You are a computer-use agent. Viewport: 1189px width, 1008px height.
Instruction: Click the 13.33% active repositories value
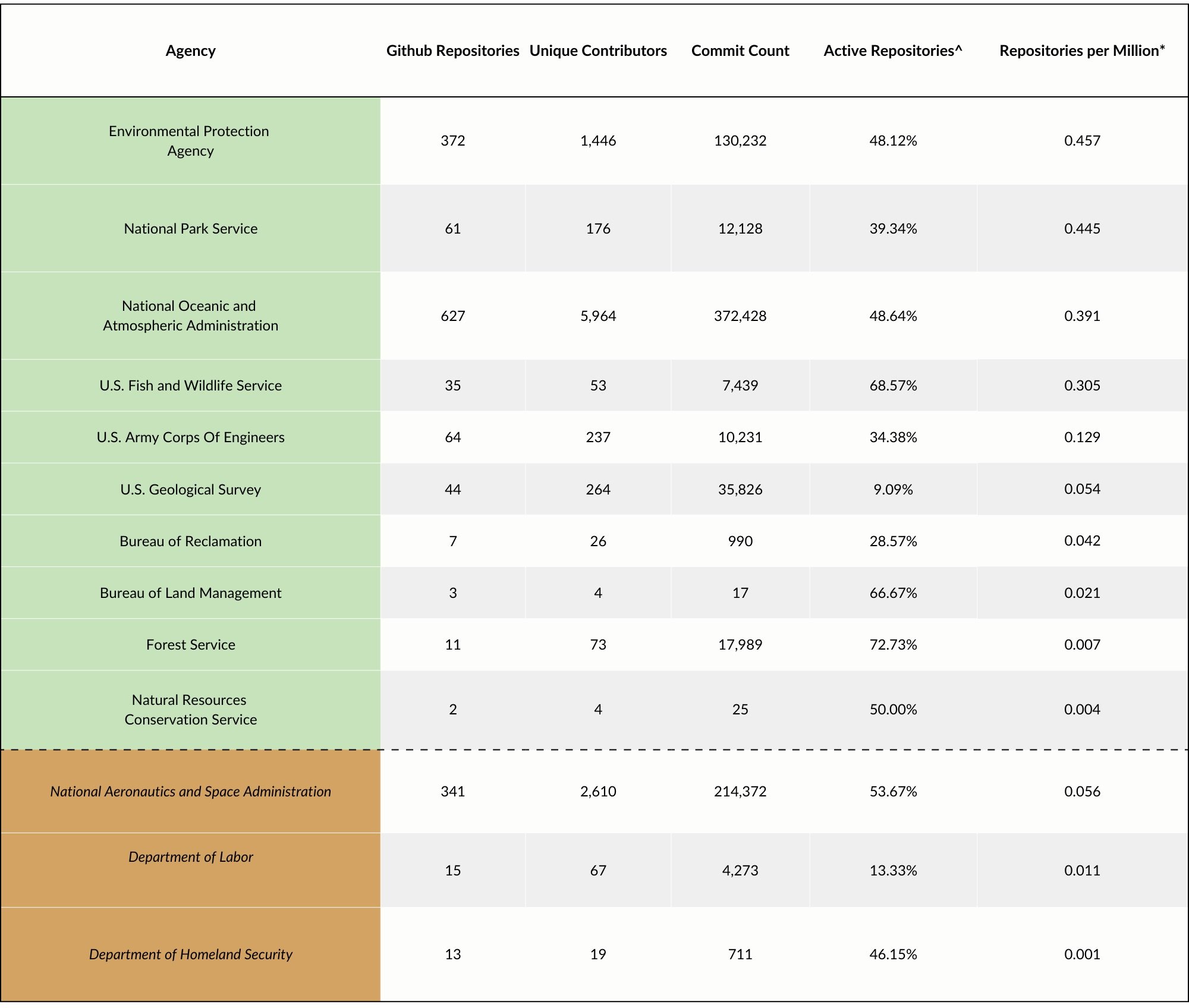click(893, 870)
